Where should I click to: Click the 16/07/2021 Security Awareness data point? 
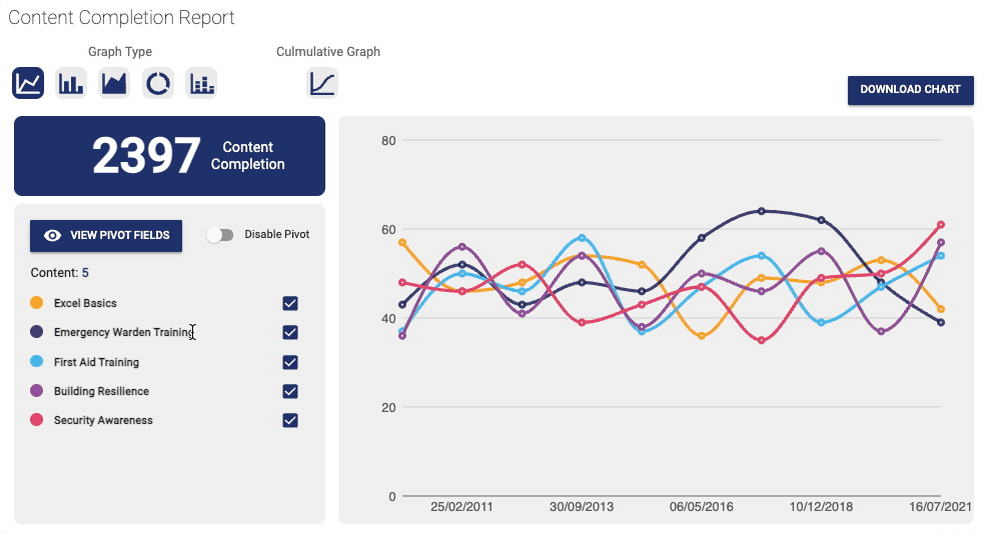(x=940, y=225)
